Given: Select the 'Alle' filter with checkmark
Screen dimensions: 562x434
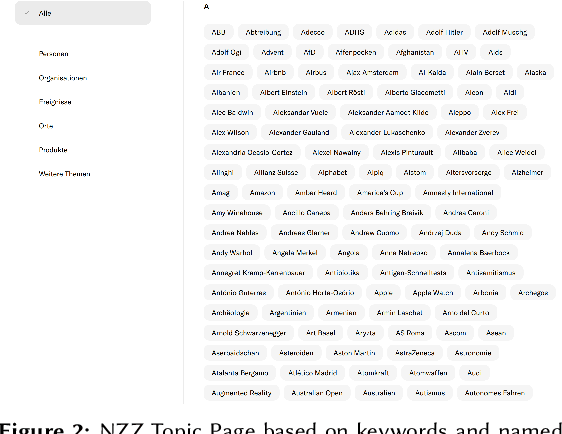Looking at the screenshot, I should coord(83,13).
